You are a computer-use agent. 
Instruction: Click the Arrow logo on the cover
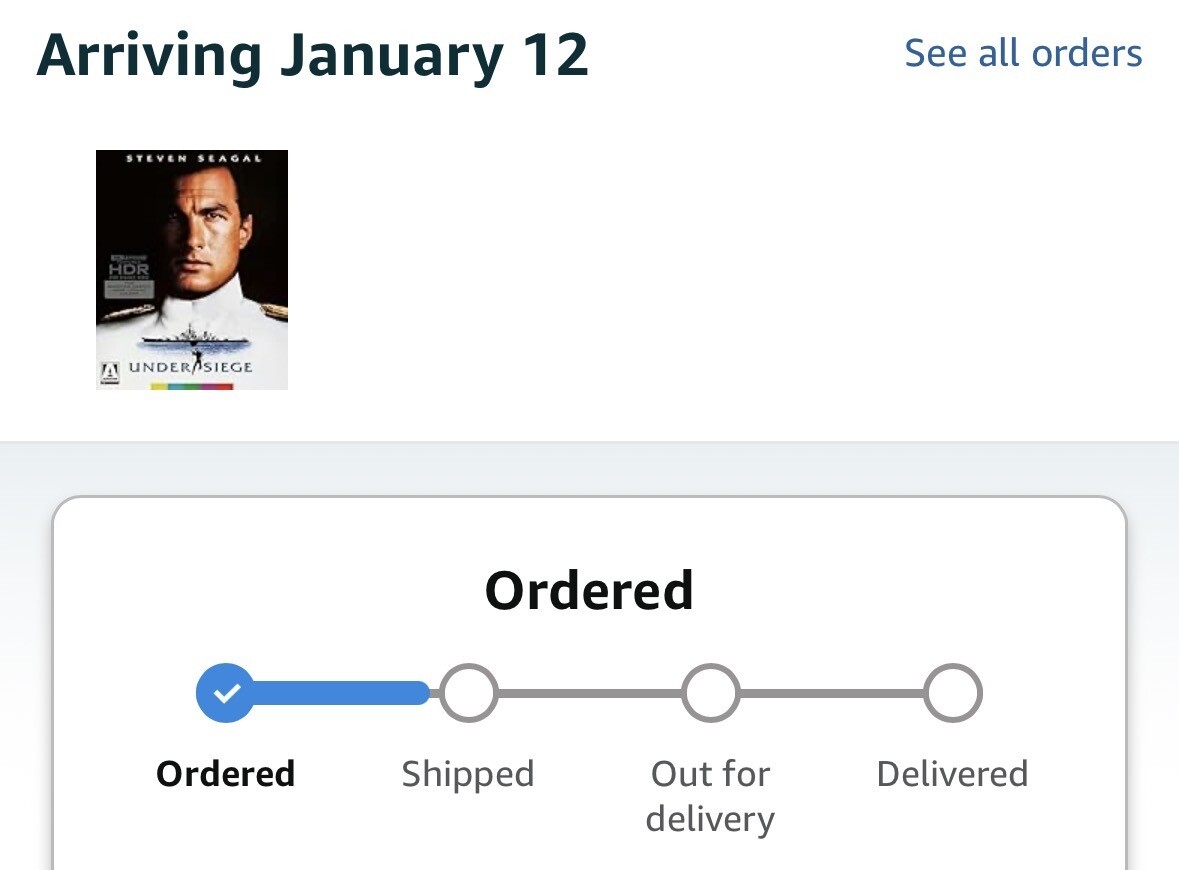(x=110, y=371)
